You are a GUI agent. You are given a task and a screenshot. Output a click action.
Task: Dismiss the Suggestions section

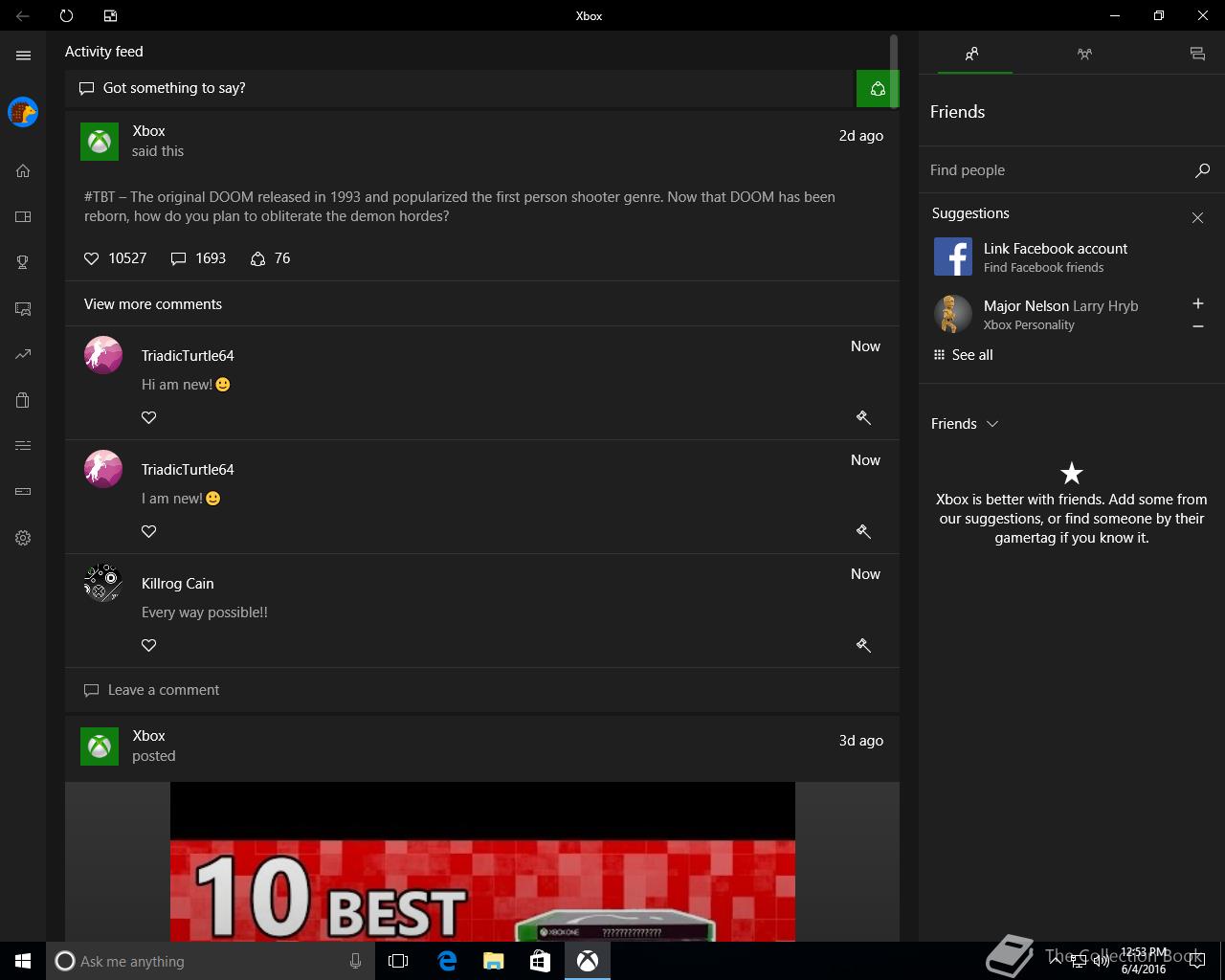[1197, 218]
